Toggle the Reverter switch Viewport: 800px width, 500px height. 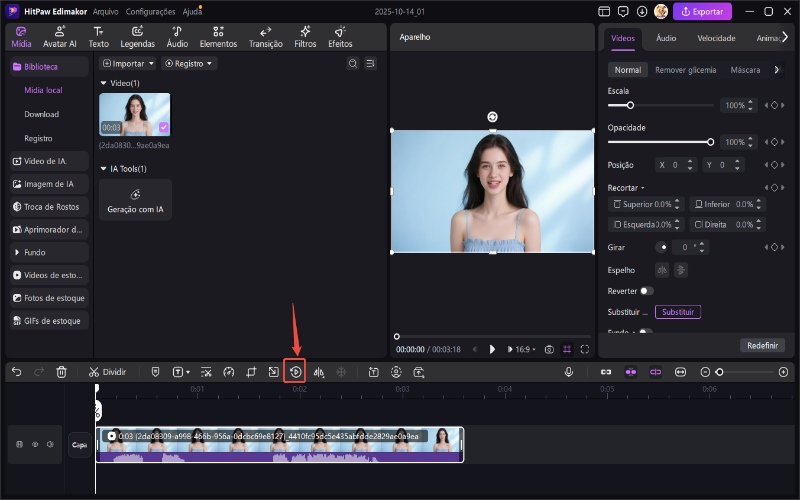coord(646,291)
